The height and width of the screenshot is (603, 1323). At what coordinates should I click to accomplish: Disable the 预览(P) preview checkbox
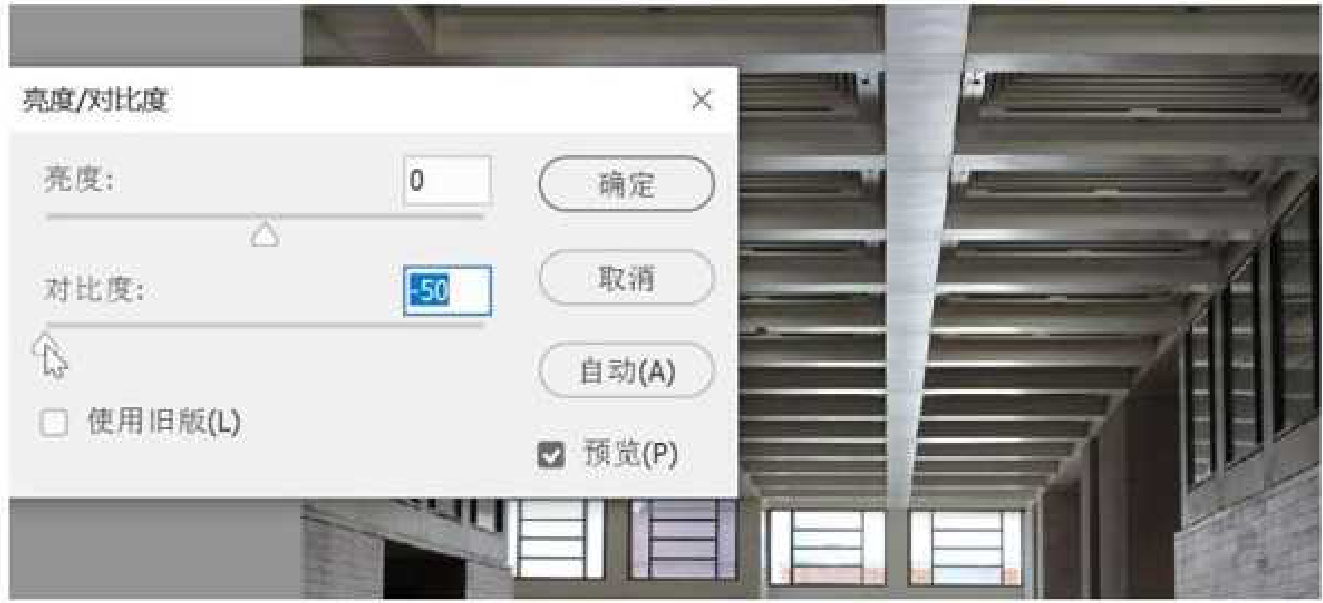coord(551,455)
